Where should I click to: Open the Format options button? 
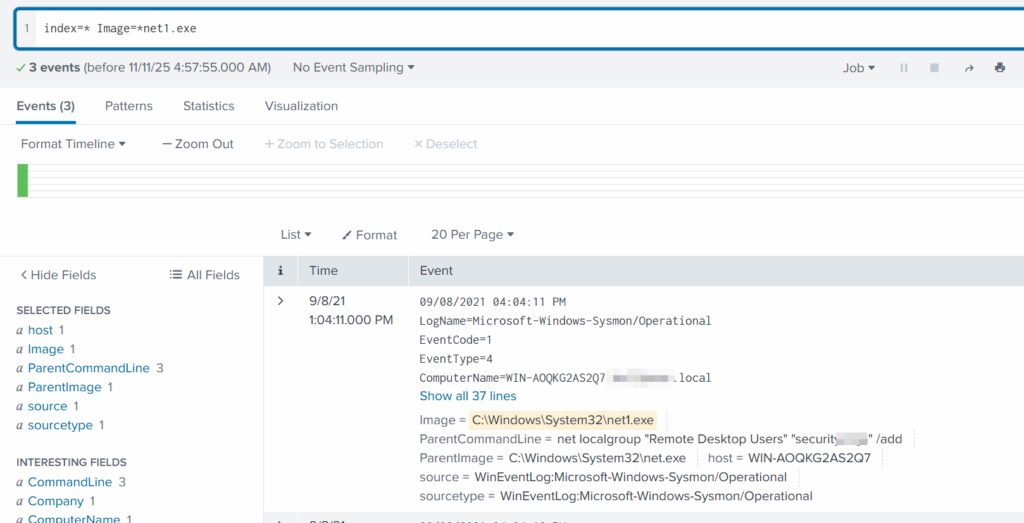click(x=370, y=235)
